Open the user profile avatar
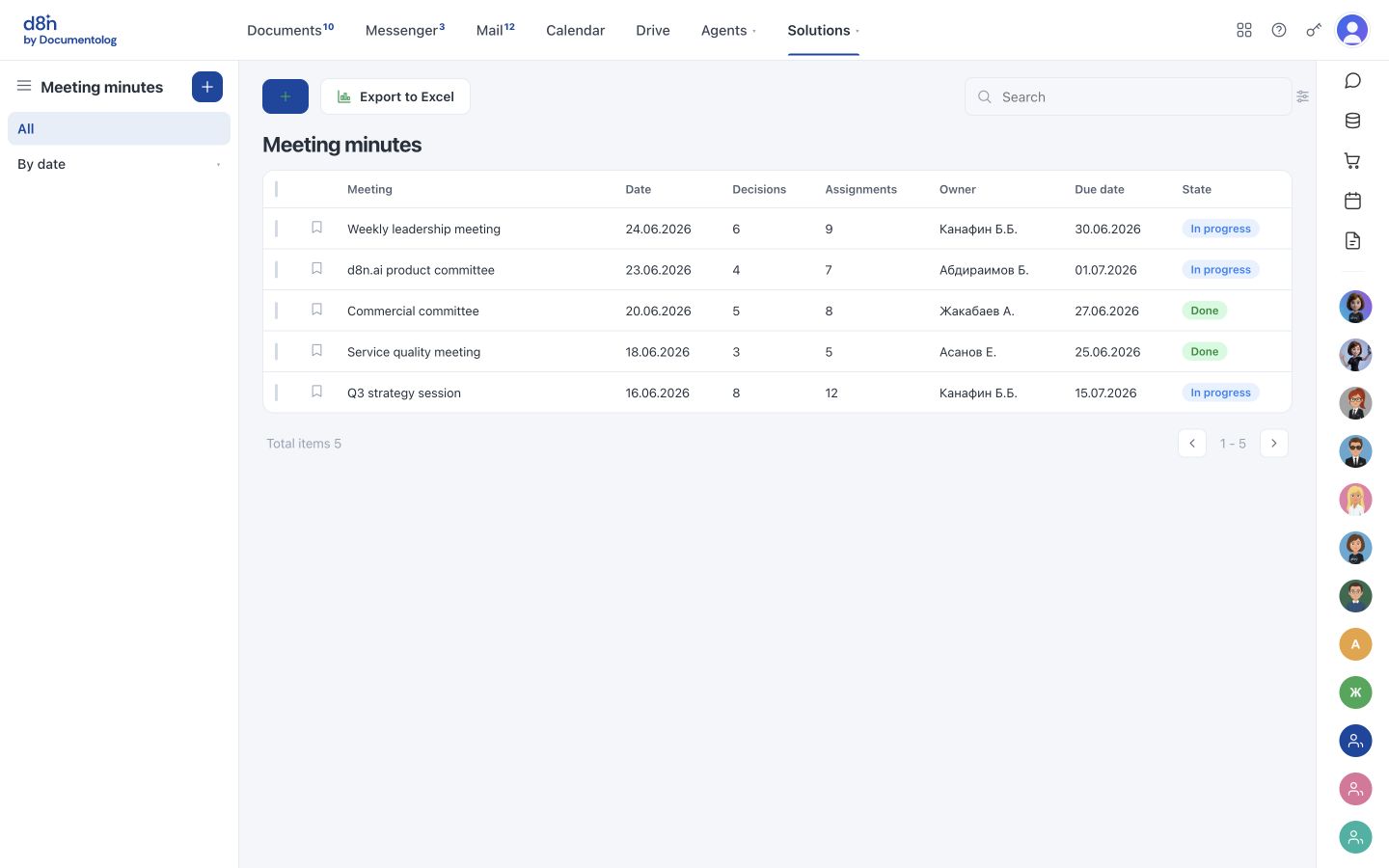 click(x=1352, y=30)
